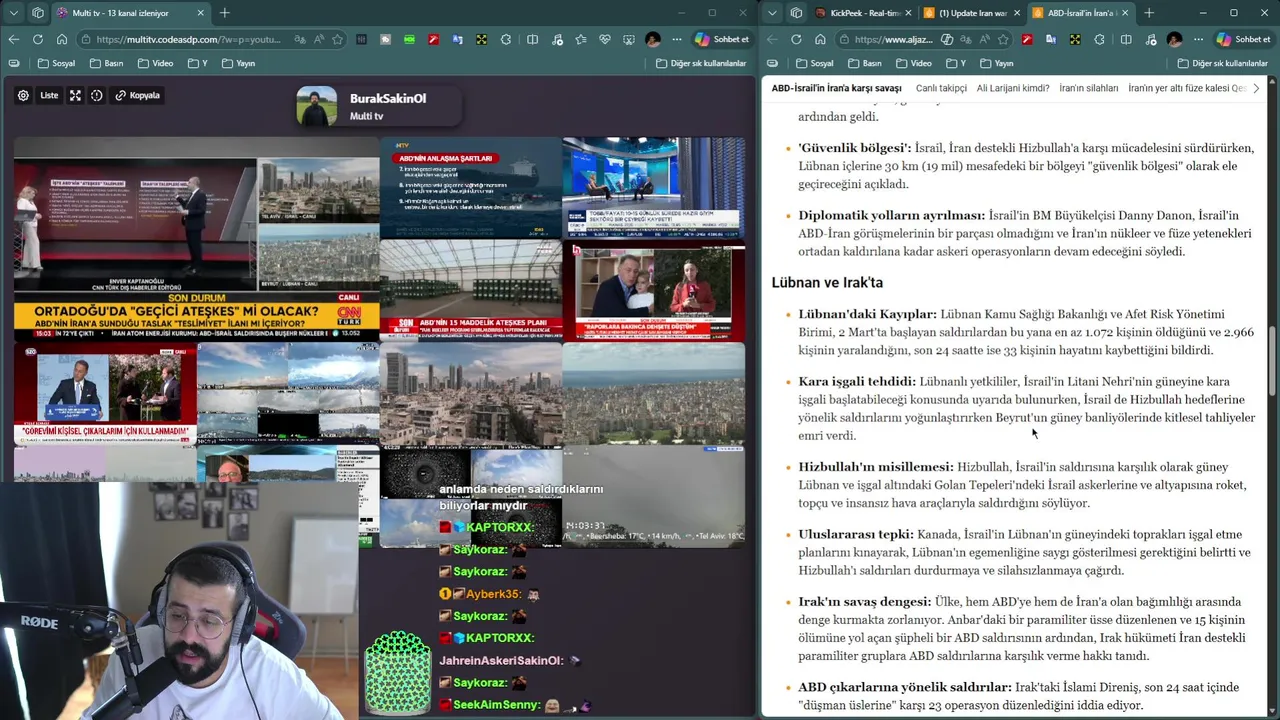Open read aloud icon in left address bar
The height and width of the screenshot is (720, 1280).
point(319,39)
